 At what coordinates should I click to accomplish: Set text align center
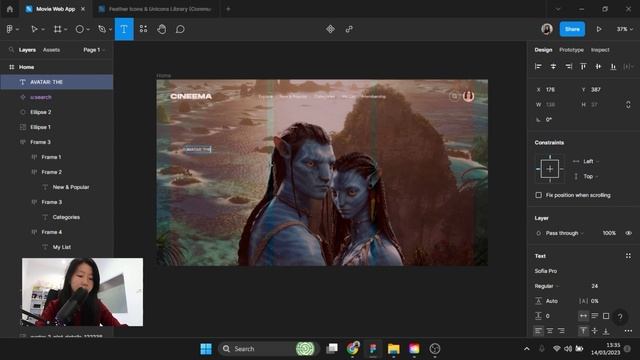[x=550, y=331]
